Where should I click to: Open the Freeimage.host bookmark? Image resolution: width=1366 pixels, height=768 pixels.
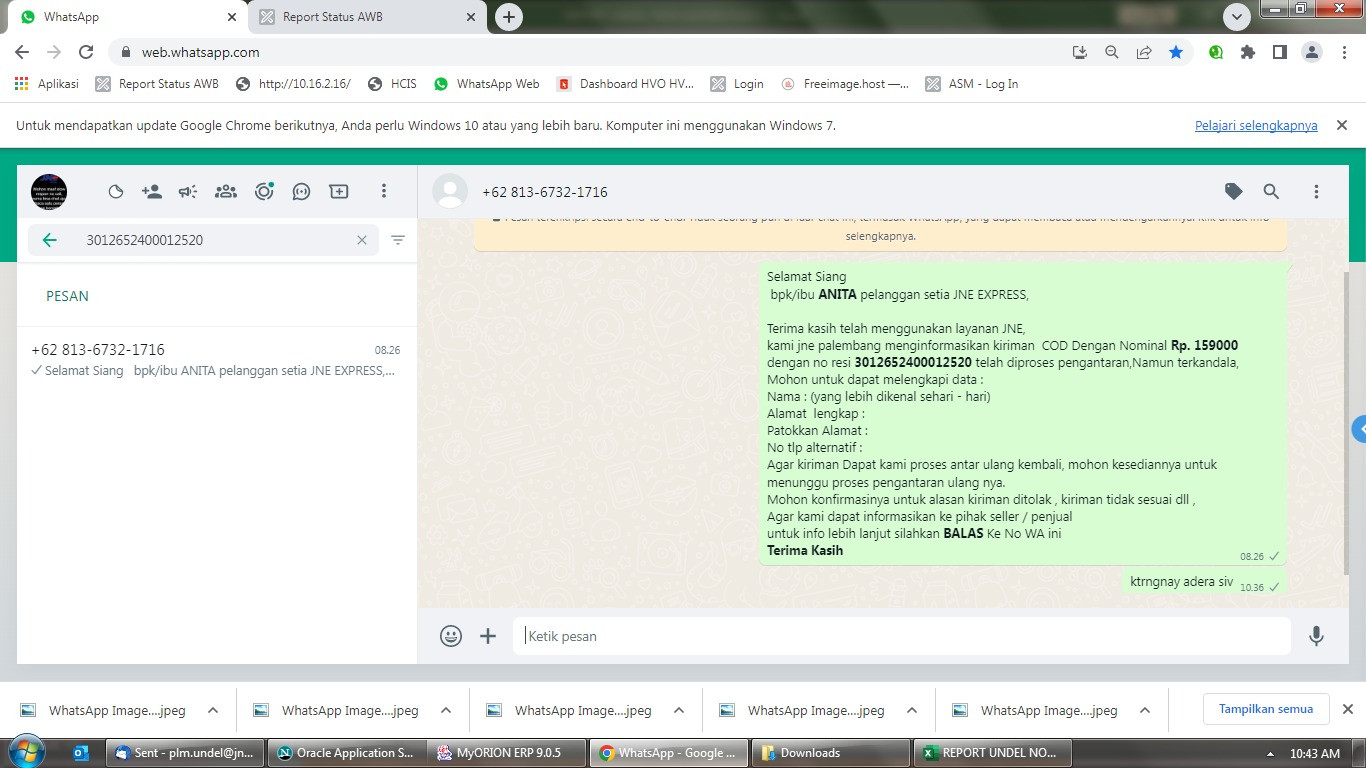[845, 84]
